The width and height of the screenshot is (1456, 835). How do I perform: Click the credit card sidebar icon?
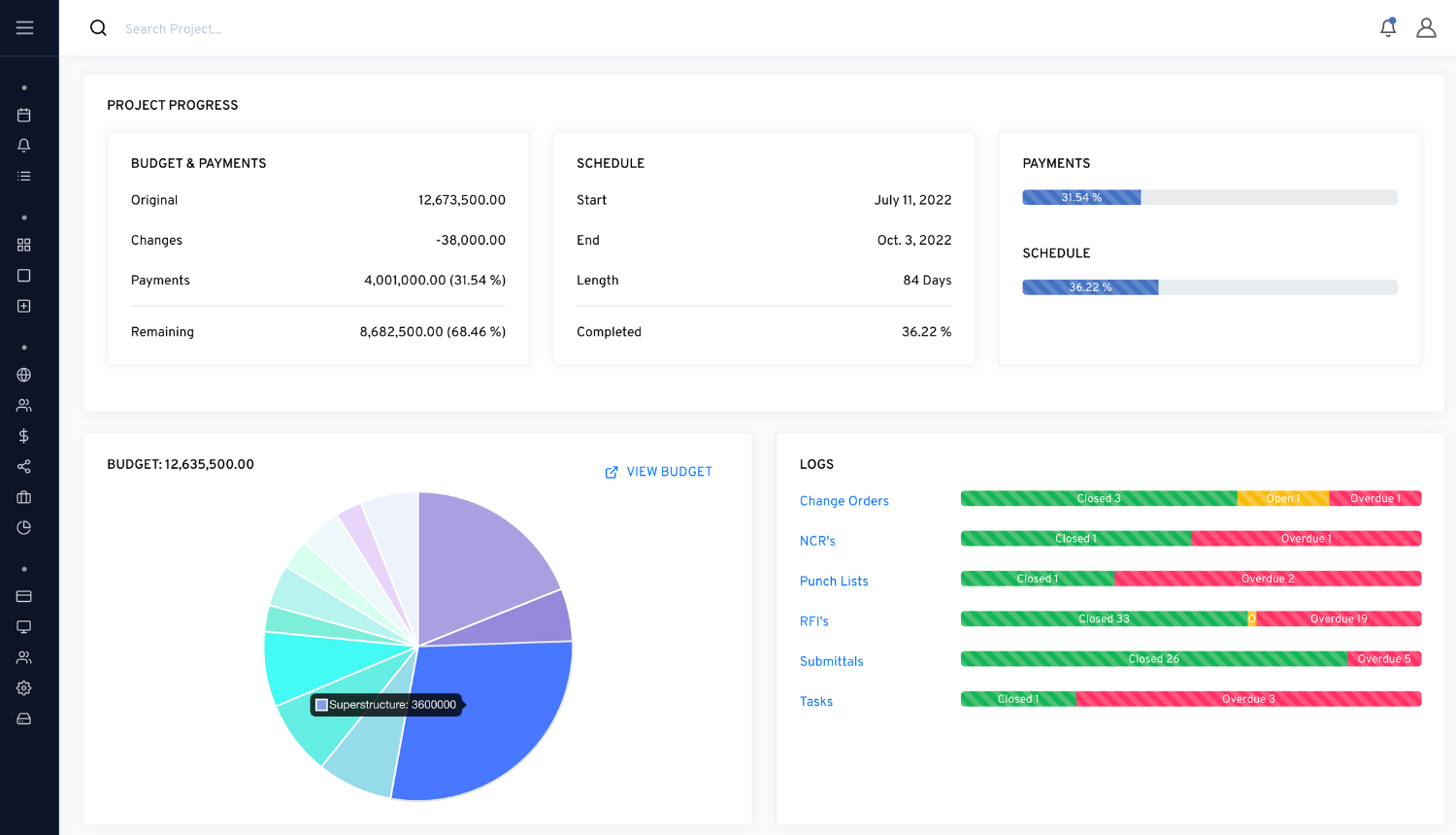coord(24,596)
